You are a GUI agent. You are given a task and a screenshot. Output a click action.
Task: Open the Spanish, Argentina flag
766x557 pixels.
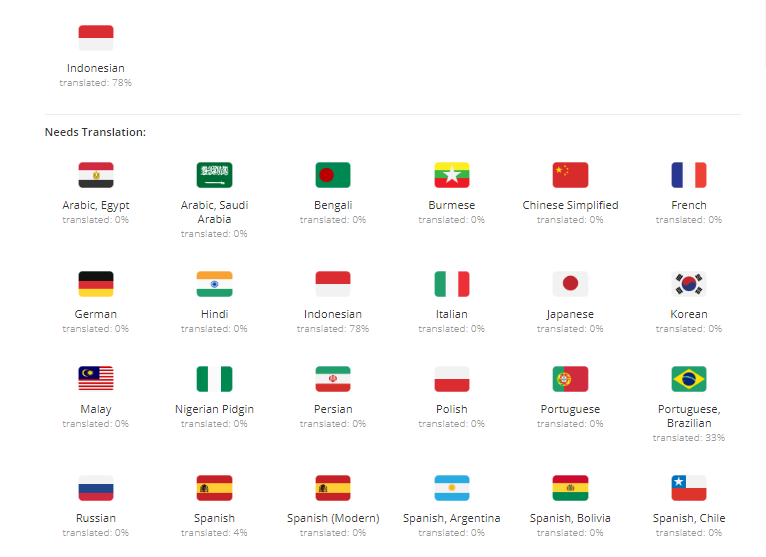[452, 488]
